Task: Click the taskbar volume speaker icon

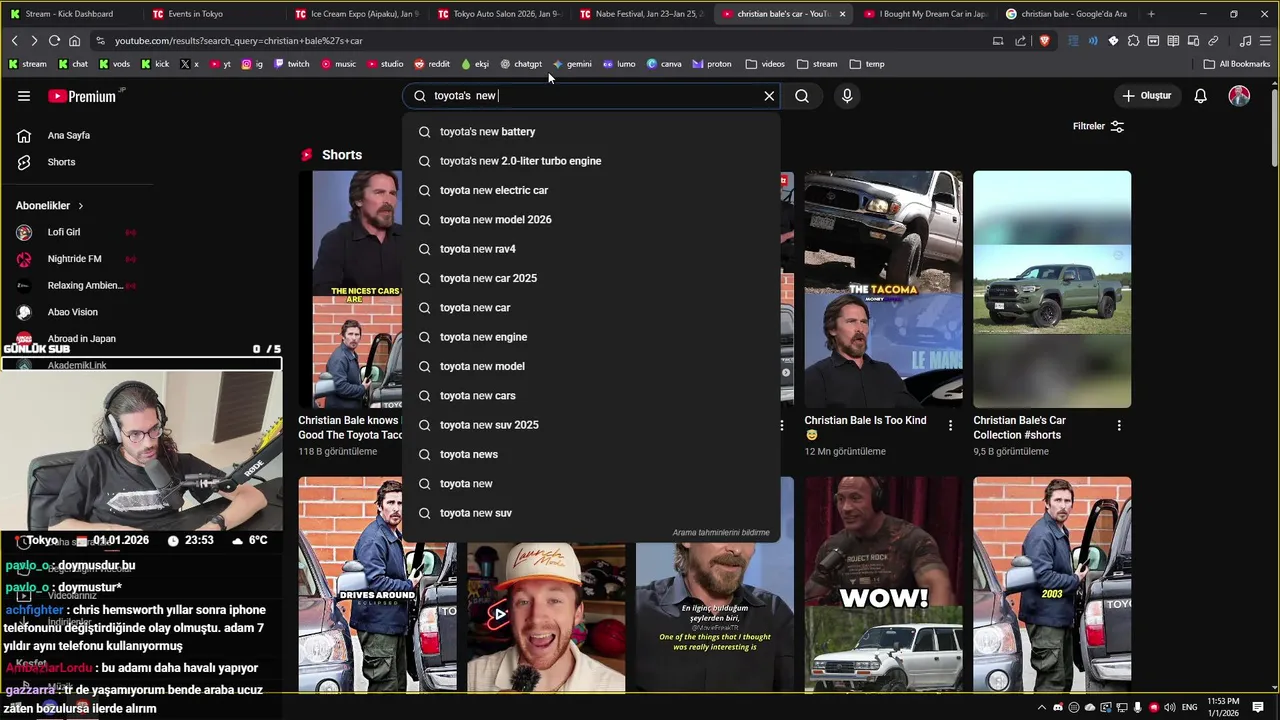Action: click(x=1171, y=708)
